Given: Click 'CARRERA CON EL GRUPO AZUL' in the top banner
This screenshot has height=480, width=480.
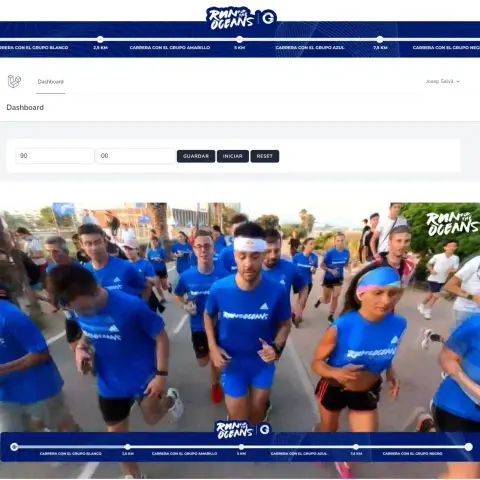Looking at the screenshot, I should pos(310,48).
